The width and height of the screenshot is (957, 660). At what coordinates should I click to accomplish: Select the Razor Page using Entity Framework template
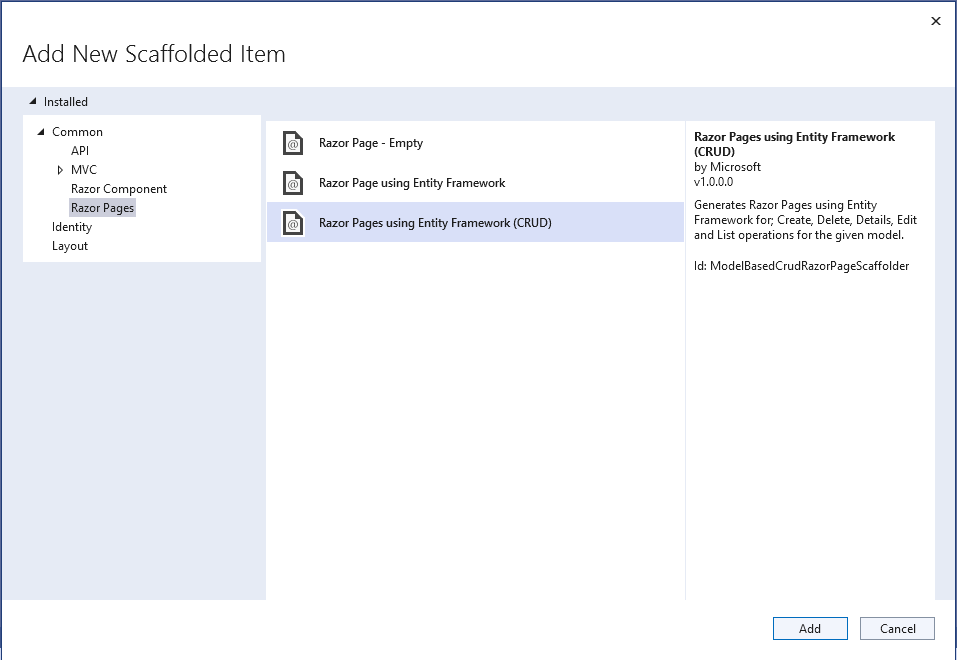(x=410, y=183)
